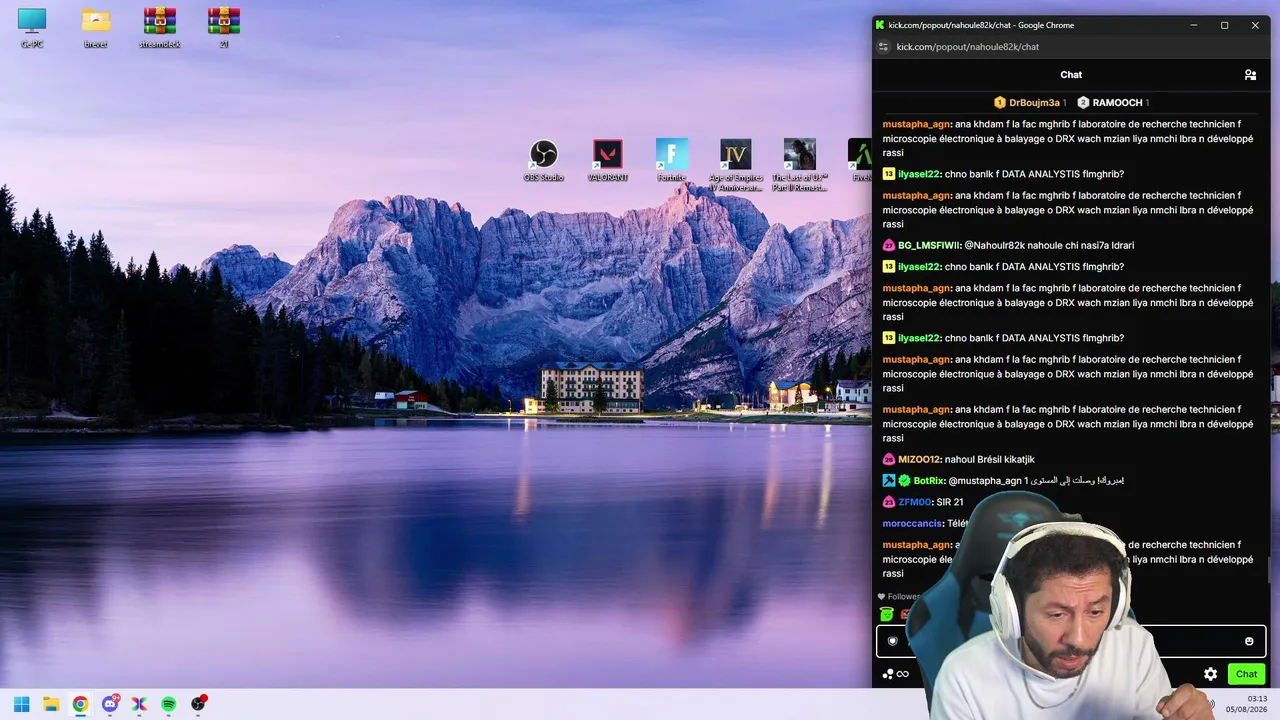
Task: Open the Windows Start menu
Action: click(x=21, y=704)
